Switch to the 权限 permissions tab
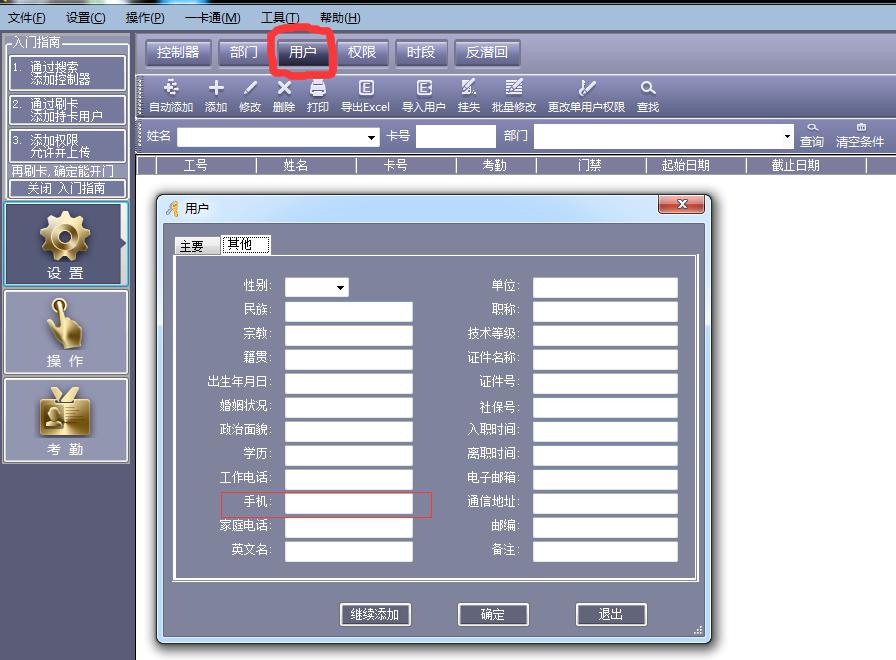The width and height of the screenshot is (896, 660). click(x=361, y=52)
